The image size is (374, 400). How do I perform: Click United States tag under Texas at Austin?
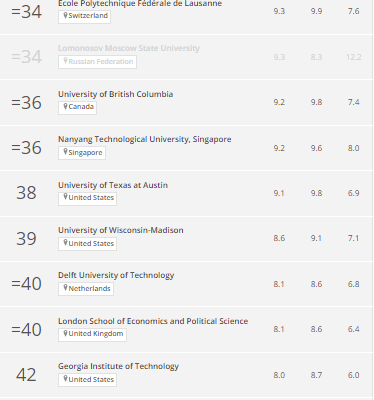(87, 199)
